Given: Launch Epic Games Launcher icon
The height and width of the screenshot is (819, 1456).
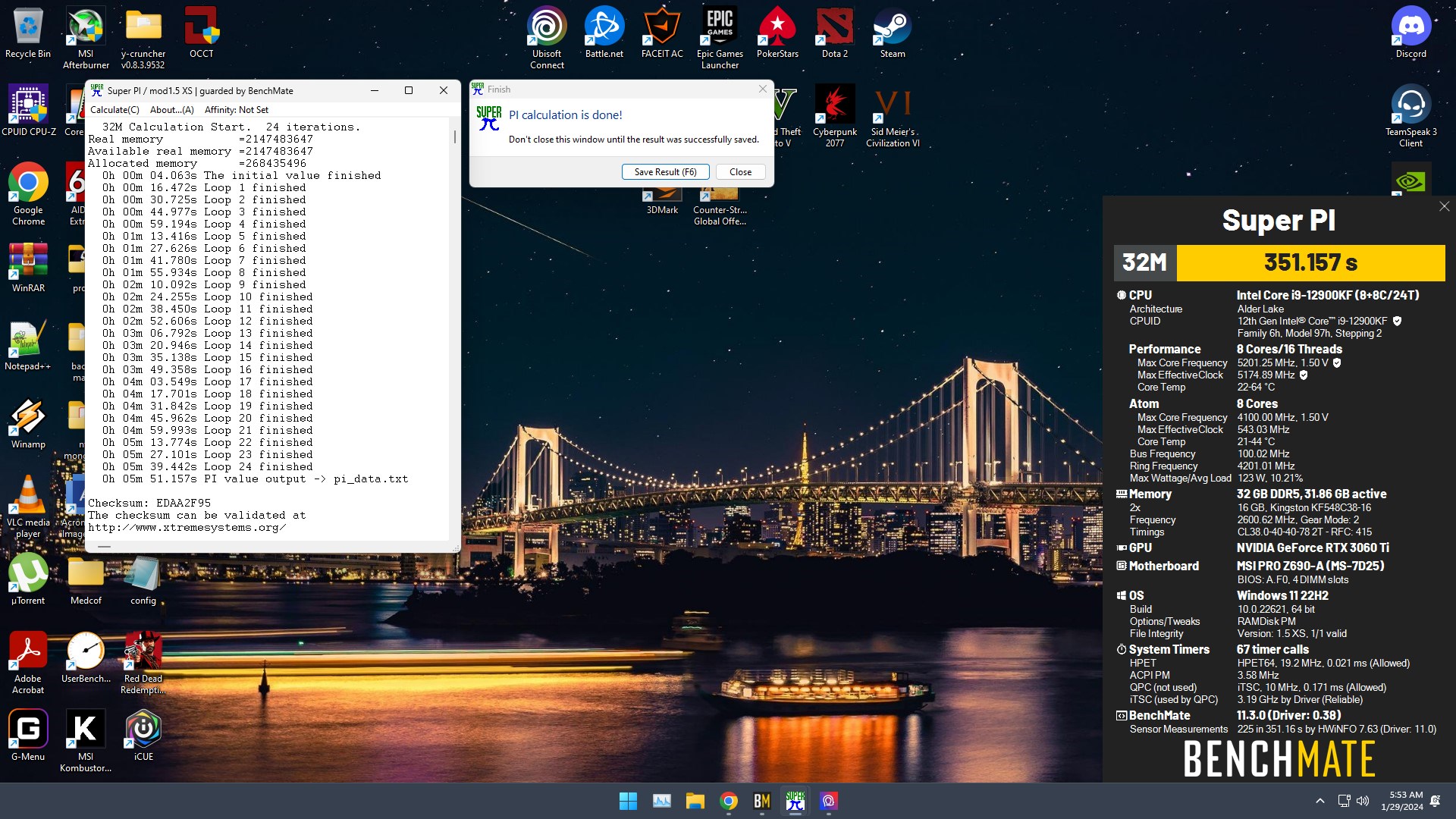Looking at the screenshot, I should click(720, 38).
